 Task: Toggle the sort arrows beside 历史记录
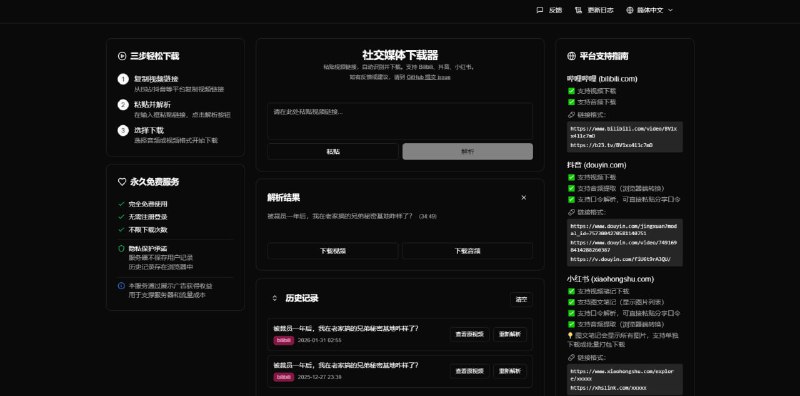(x=274, y=298)
